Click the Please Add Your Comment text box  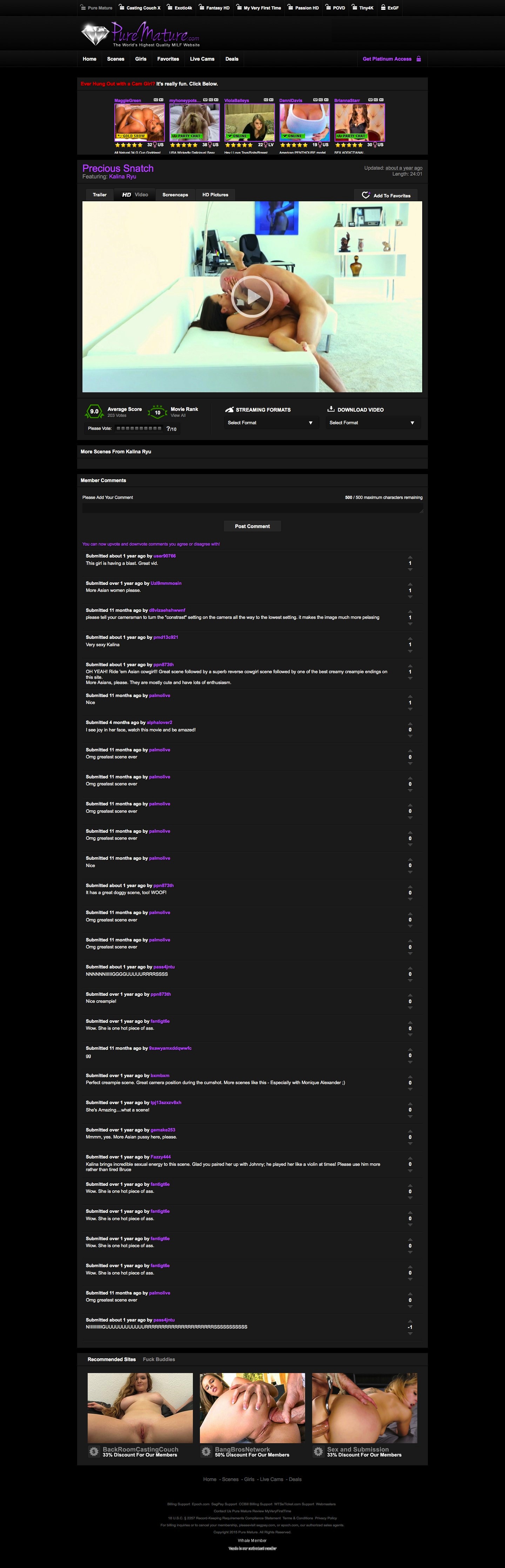(x=252, y=508)
